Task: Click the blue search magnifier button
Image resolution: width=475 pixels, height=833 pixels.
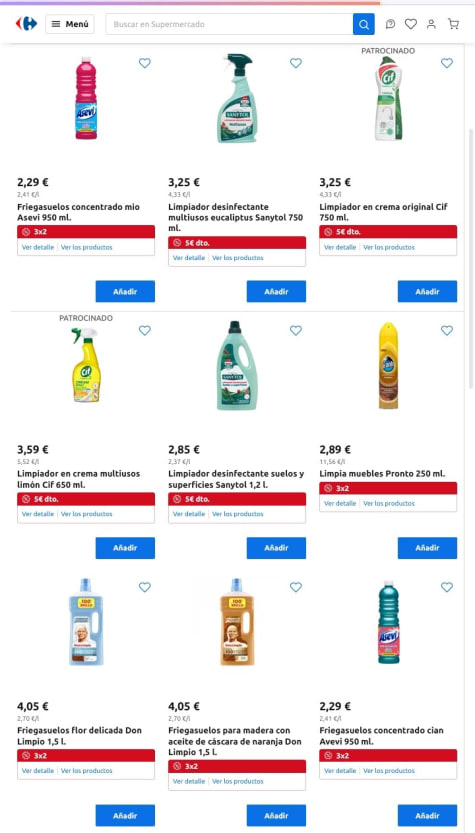Action: (363, 24)
